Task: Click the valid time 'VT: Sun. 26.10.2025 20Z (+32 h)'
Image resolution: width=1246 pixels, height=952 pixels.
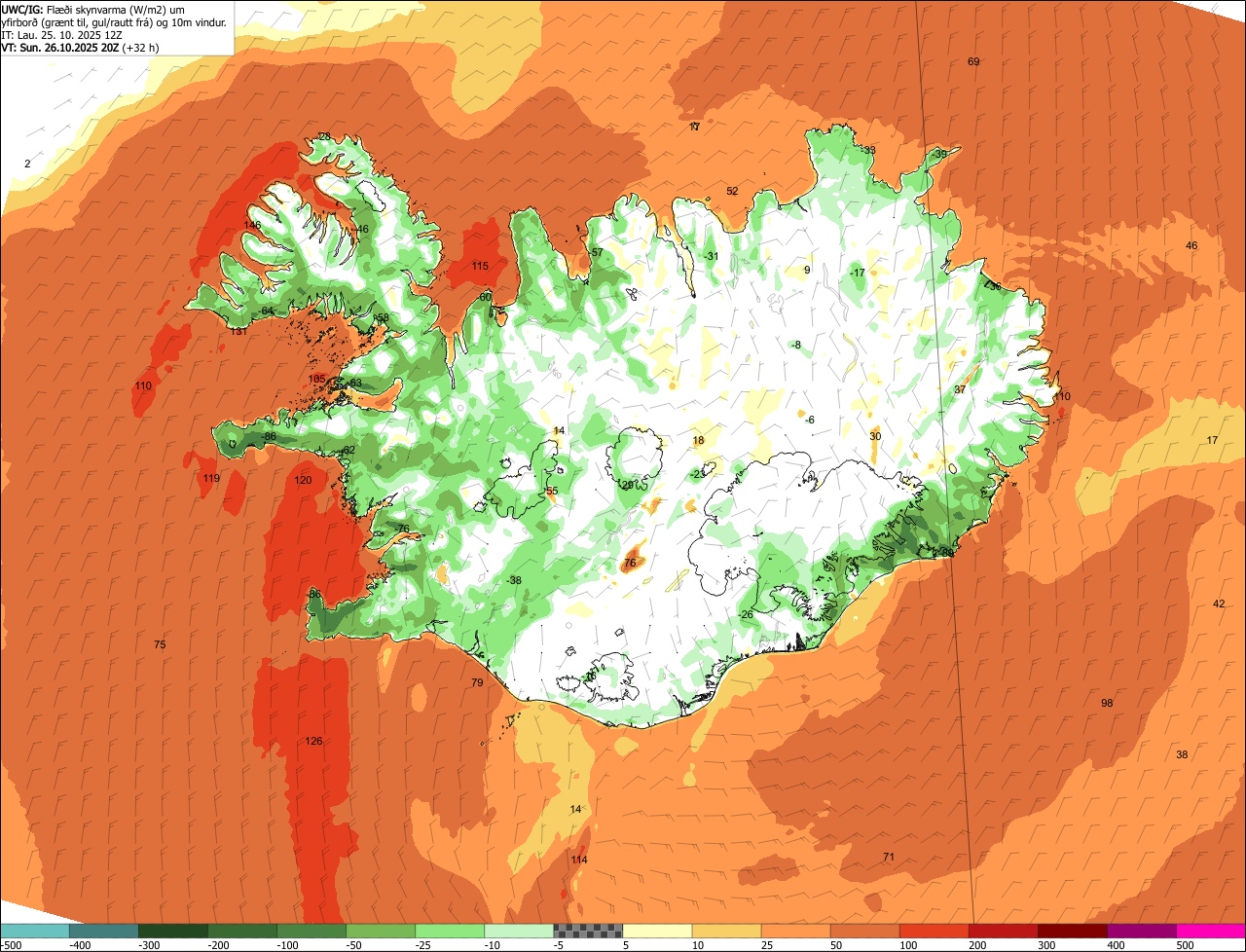Action: click(x=80, y=47)
